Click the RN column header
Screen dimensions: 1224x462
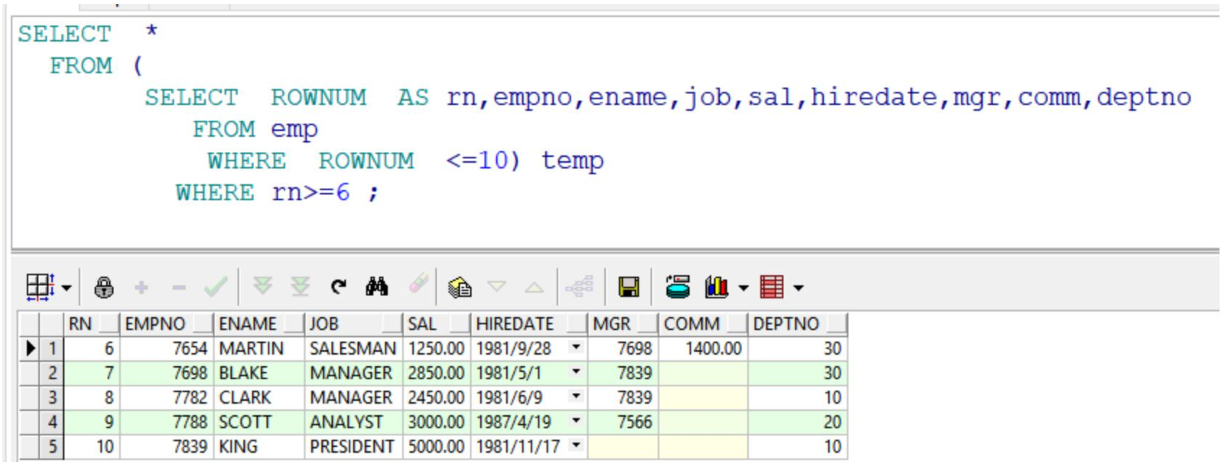coord(92,324)
